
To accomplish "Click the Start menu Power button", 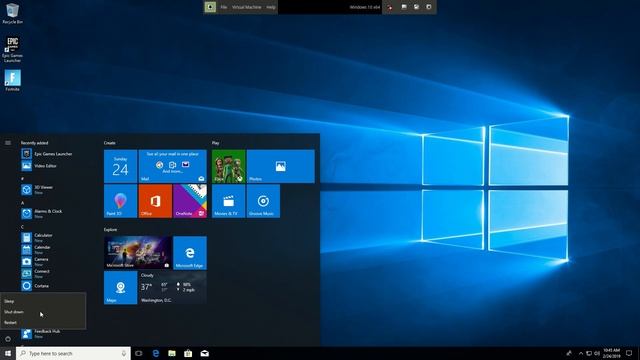I will click(x=8, y=339).
